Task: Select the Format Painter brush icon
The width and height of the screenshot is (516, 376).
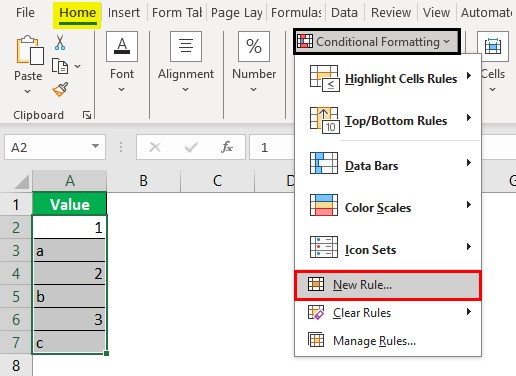Action: tap(60, 89)
